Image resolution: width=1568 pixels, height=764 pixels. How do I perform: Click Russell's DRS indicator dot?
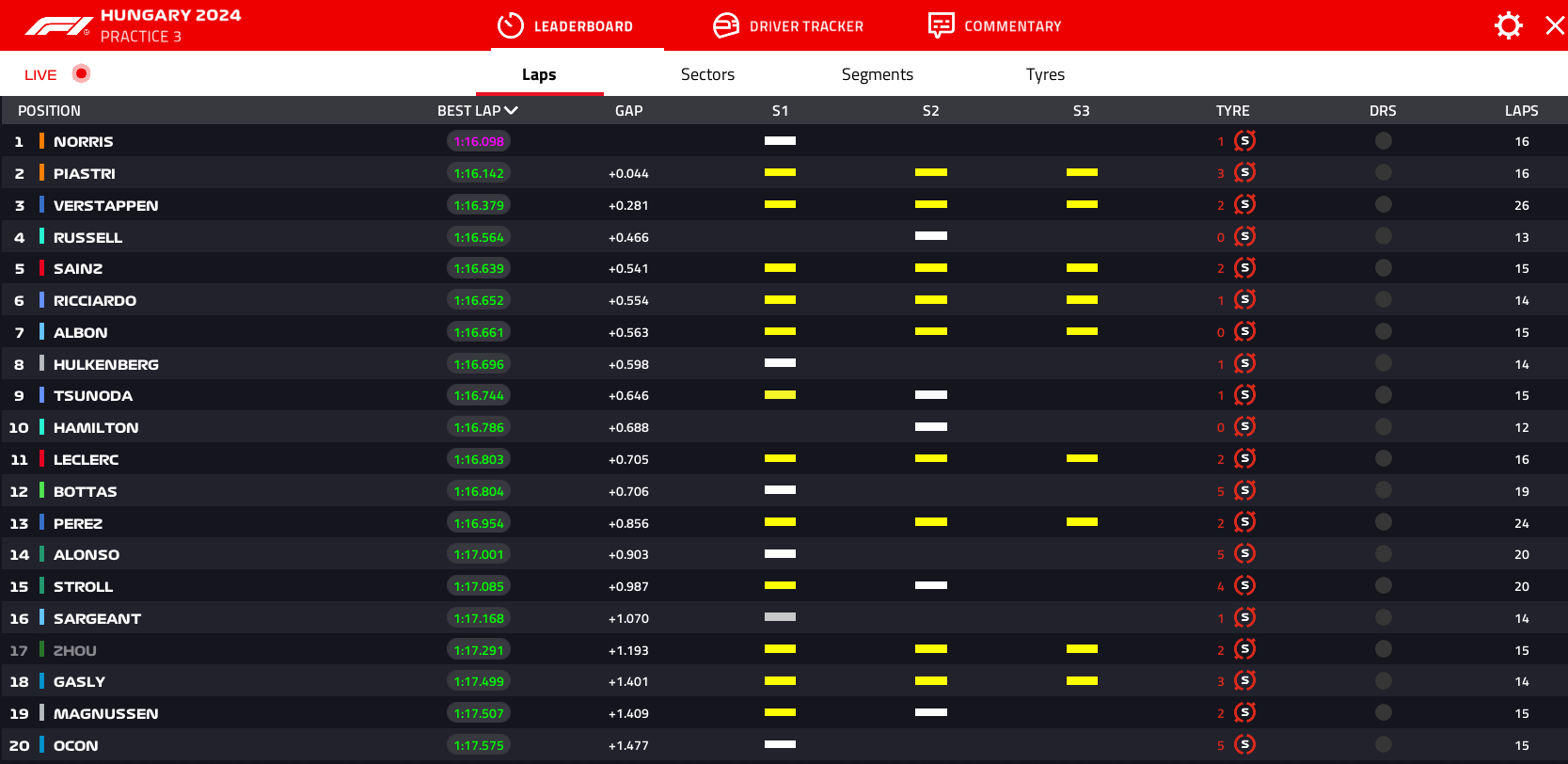coord(1383,236)
